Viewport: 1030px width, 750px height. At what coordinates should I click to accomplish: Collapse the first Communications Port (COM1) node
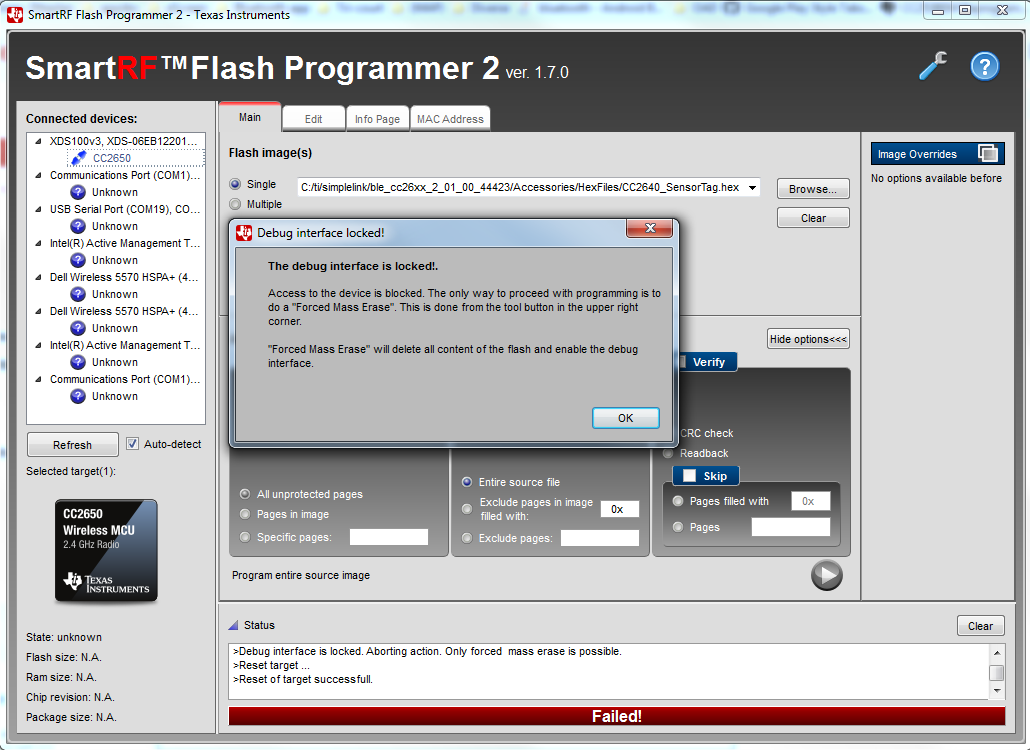click(x=38, y=175)
